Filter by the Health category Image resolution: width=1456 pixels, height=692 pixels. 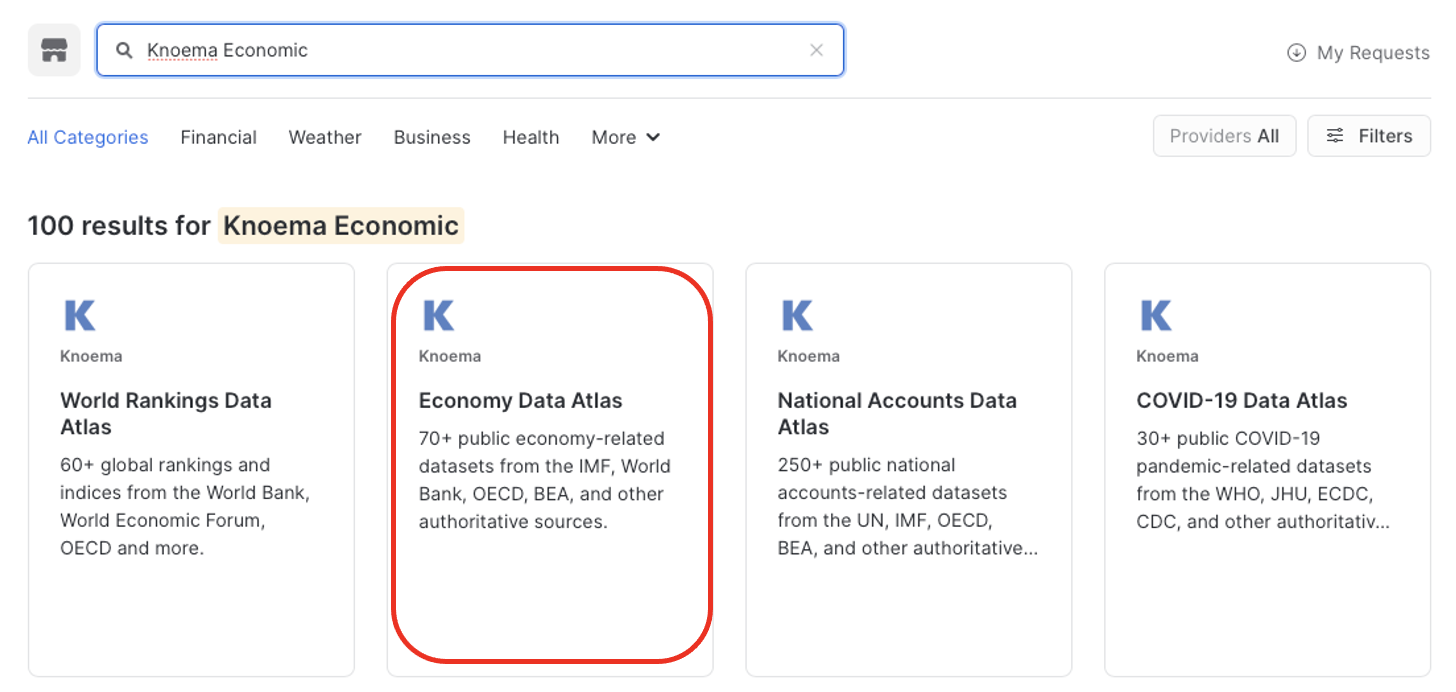531,137
